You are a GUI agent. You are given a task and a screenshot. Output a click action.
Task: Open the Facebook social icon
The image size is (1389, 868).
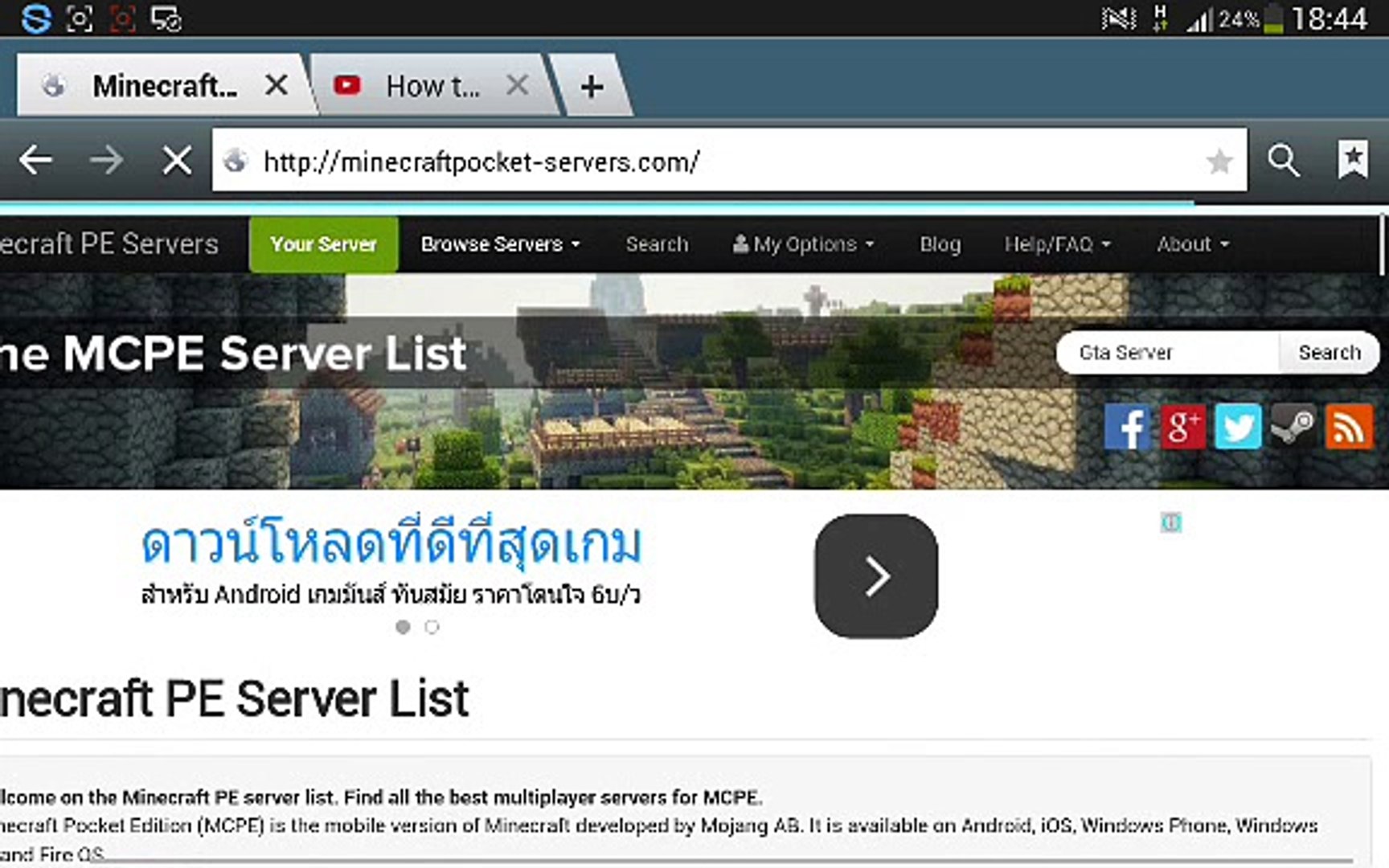pos(1127,427)
